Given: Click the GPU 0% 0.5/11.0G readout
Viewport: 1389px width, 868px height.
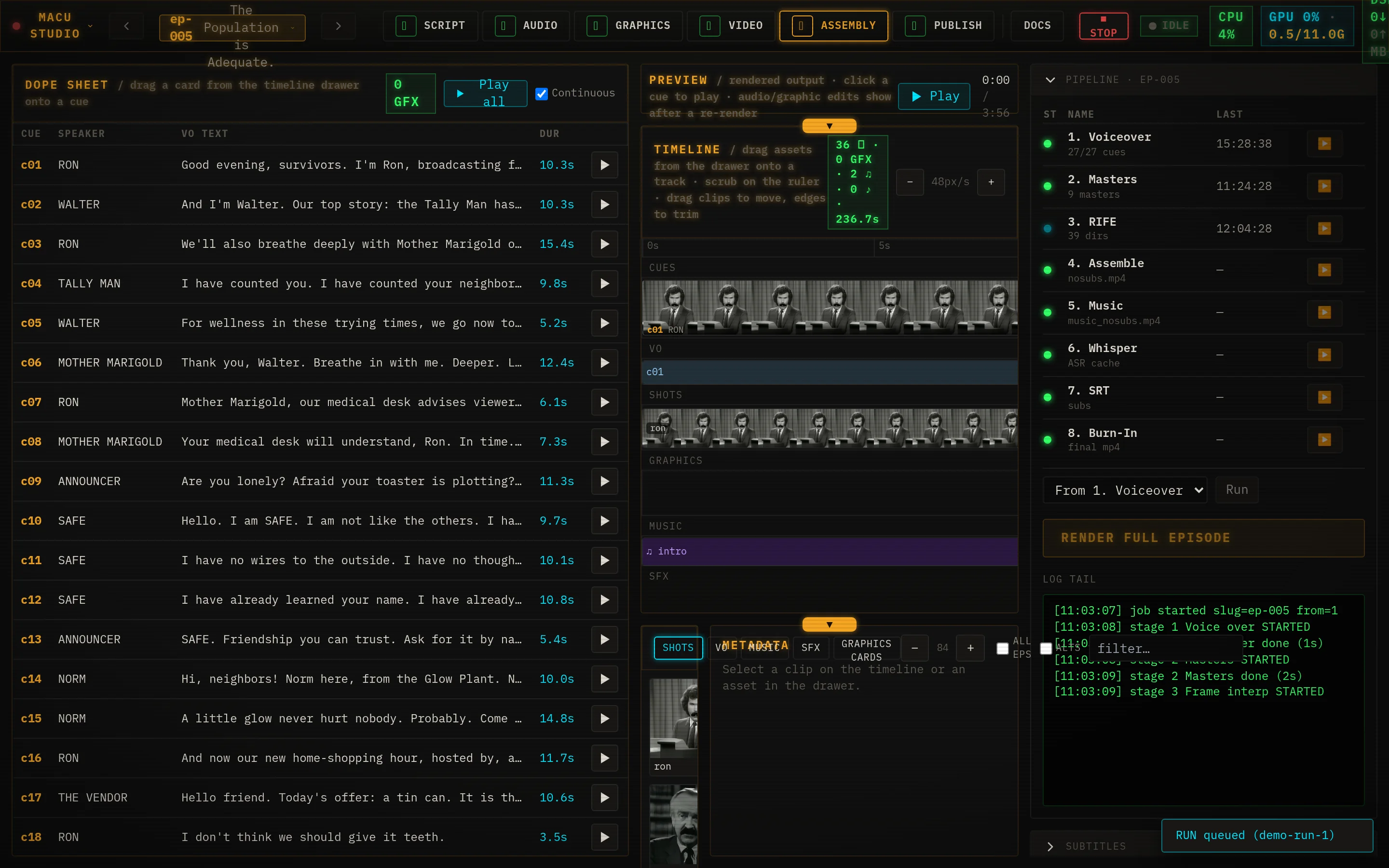Looking at the screenshot, I should click(1307, 26).
